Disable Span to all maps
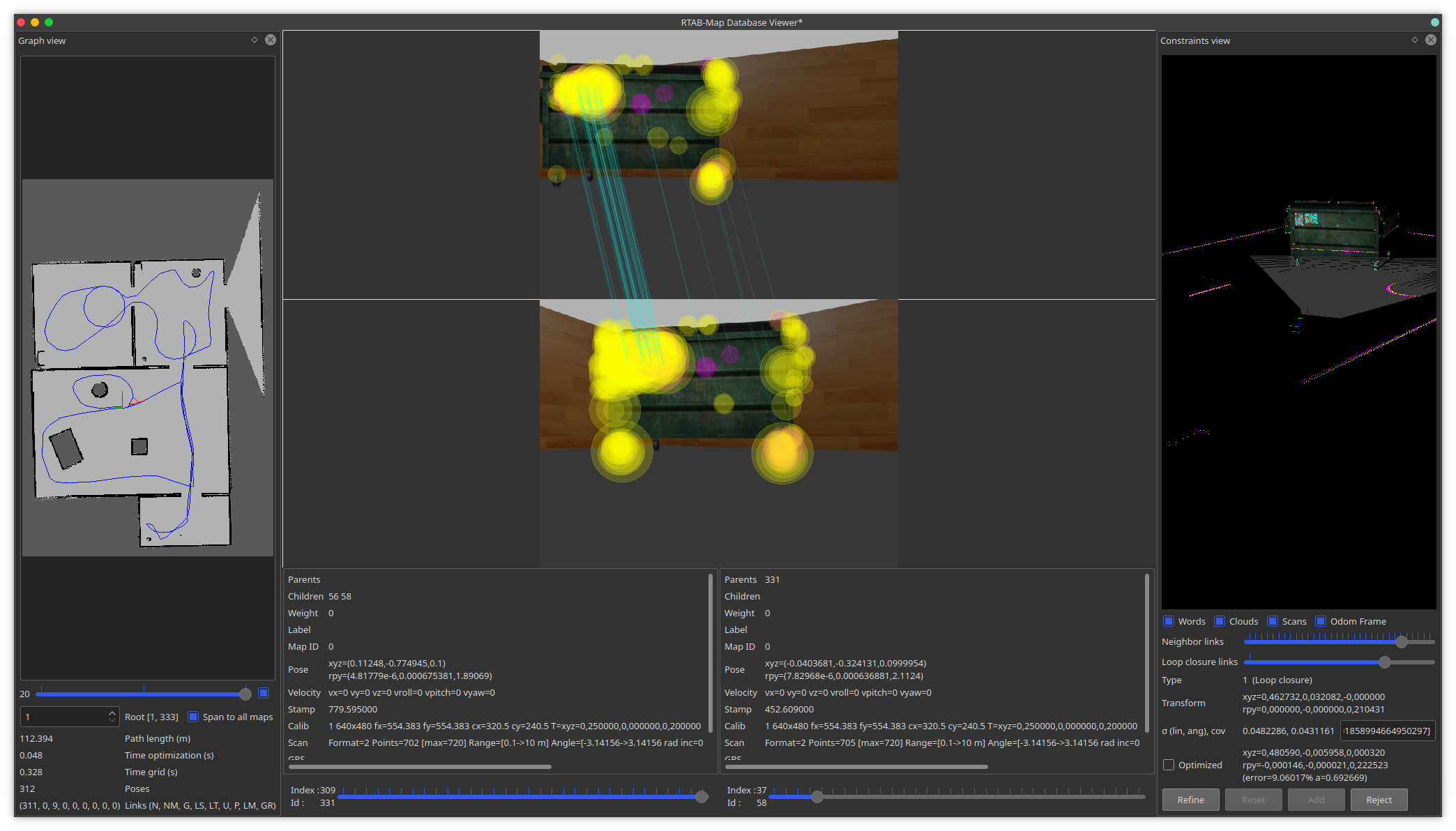 [x=194, y=717]
